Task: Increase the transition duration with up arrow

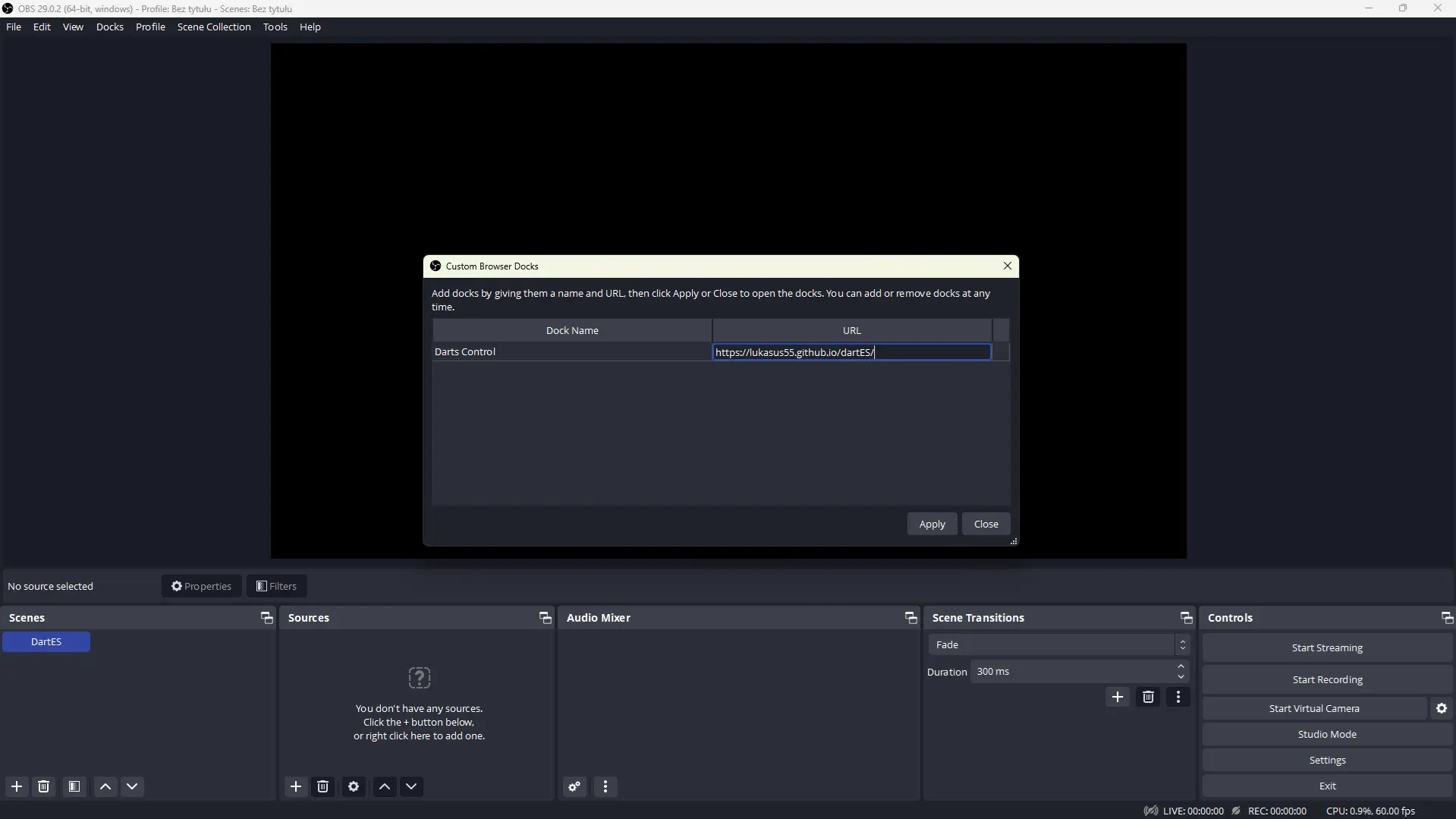Action: pos(1181,666)
